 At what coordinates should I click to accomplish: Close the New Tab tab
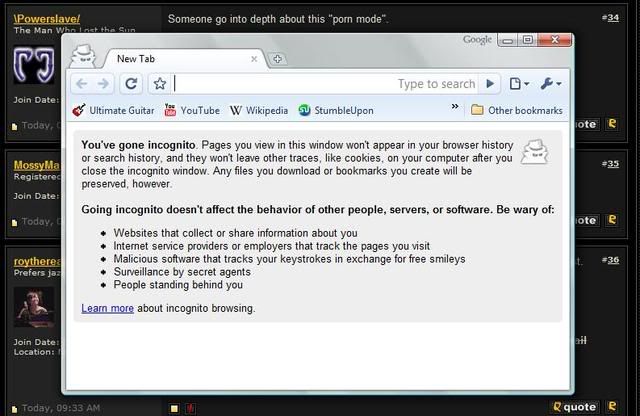coord(254,59)
